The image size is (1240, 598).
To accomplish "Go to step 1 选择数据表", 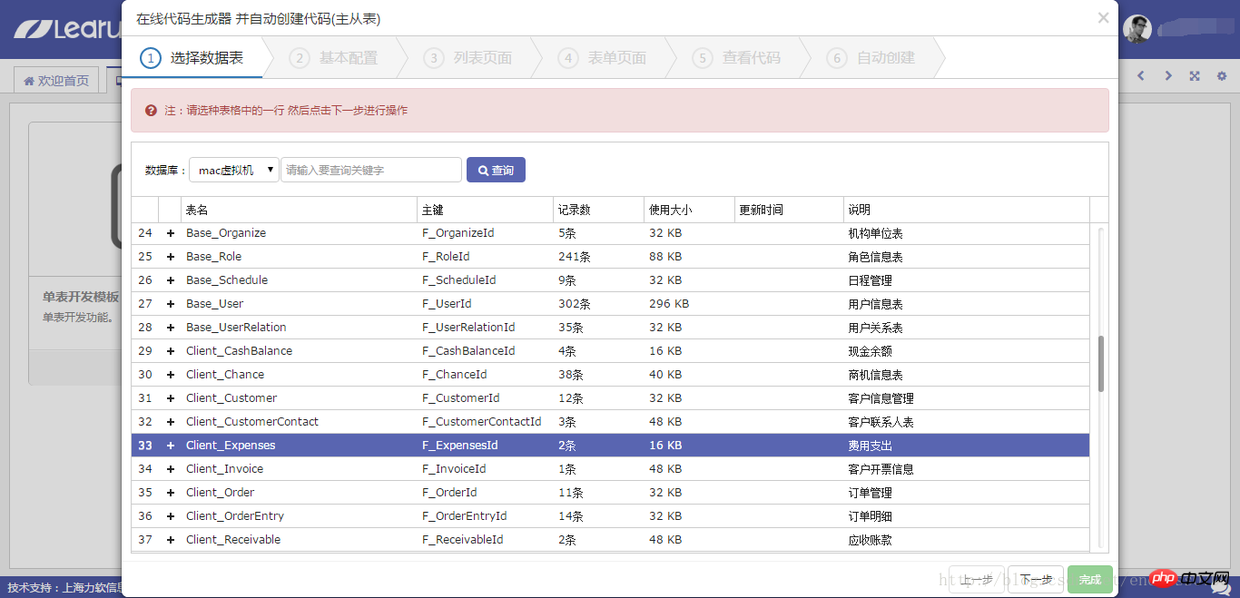I will (194, 58).
